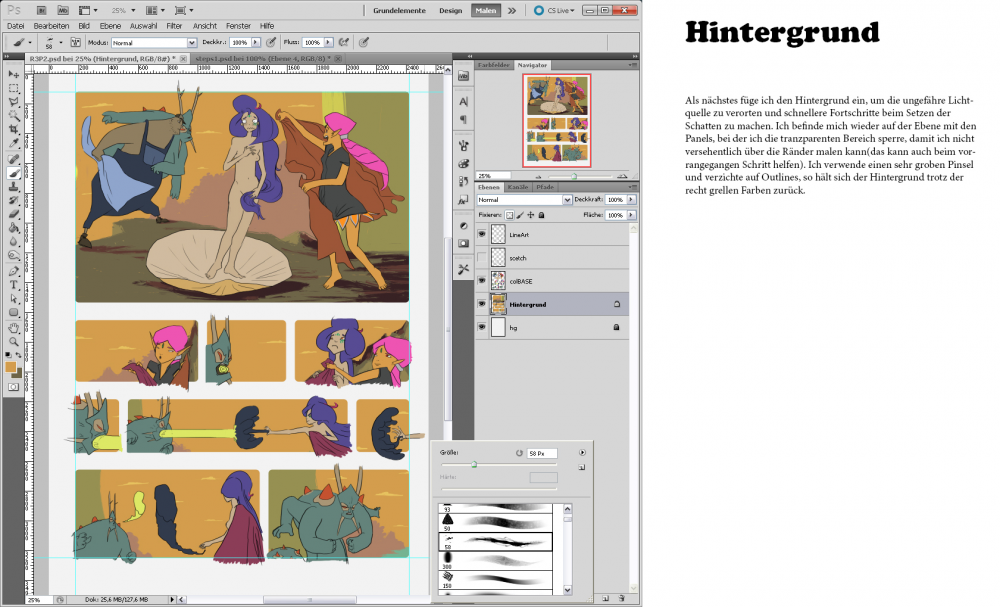Viewport: 1000px width, 607px height.
Task: Open the Datei menu
Action: pos(15,26)
